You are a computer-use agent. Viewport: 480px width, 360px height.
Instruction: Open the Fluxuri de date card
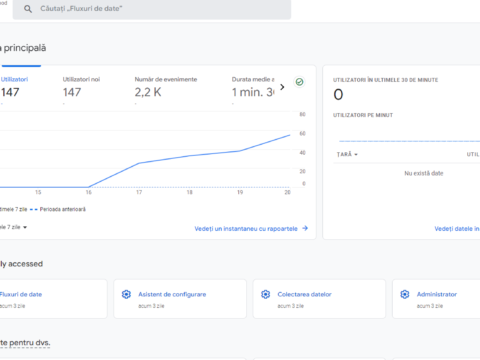pos(53,299)
